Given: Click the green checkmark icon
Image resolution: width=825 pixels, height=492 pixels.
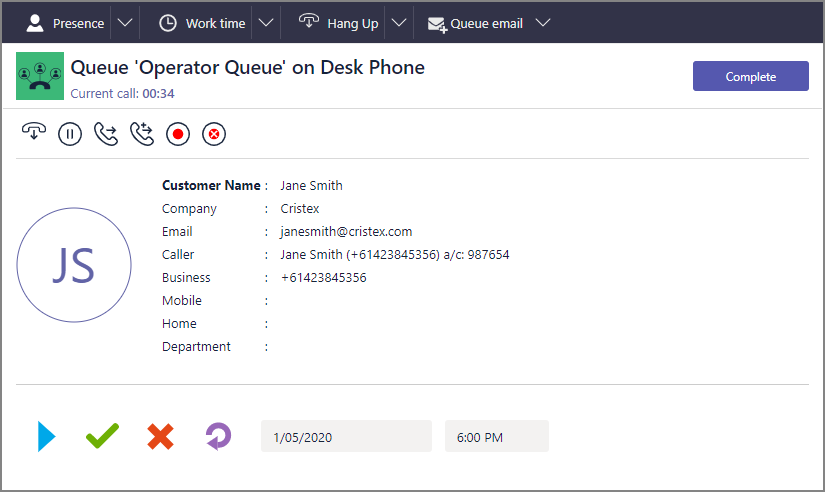Looking at the screenshot, I should coord(103,436).
